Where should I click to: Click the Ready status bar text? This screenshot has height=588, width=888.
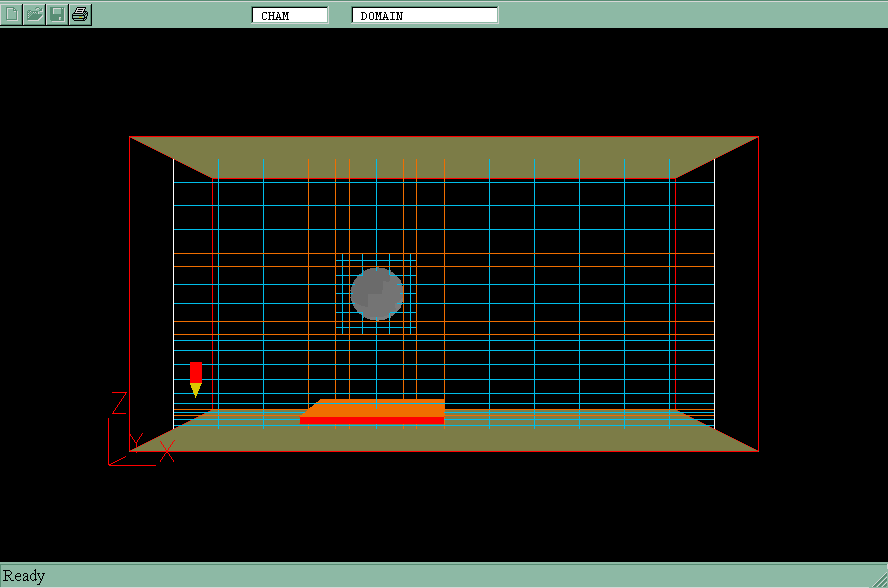point(25,576)
